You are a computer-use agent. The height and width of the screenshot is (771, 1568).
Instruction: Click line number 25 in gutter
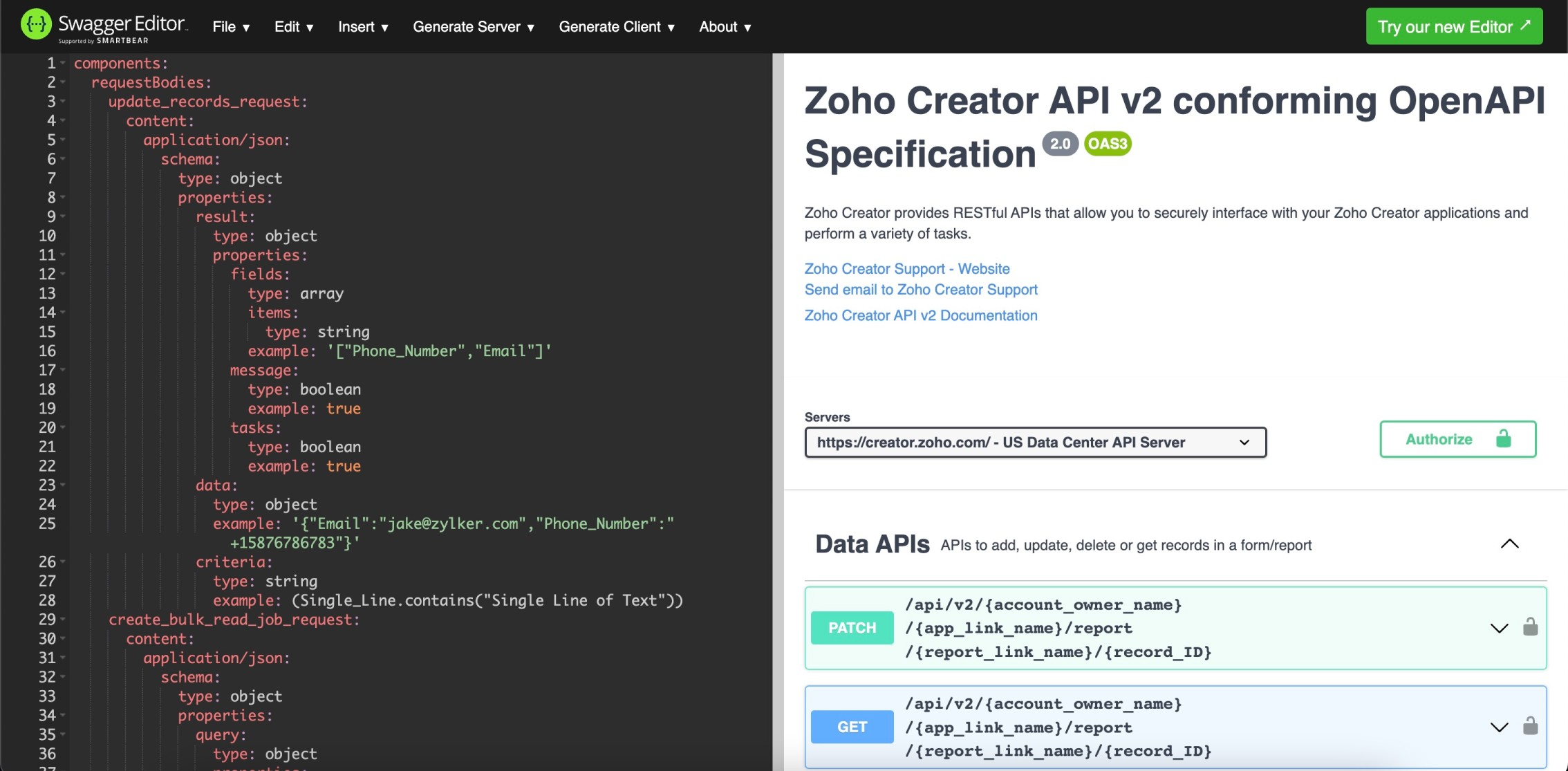pos(47,523)
